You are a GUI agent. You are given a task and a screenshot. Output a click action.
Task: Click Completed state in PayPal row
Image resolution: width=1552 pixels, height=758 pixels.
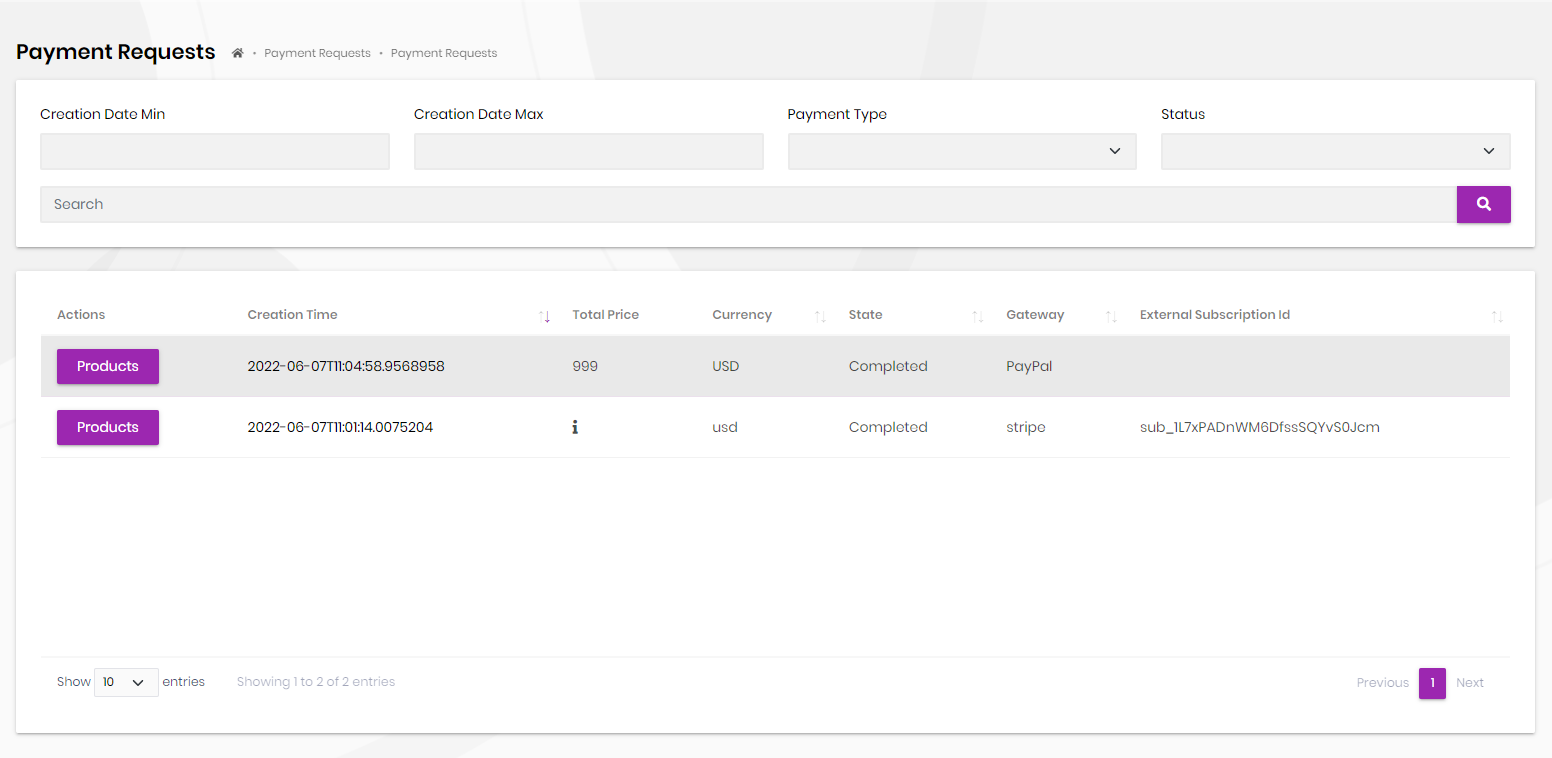tap(888, 366)
